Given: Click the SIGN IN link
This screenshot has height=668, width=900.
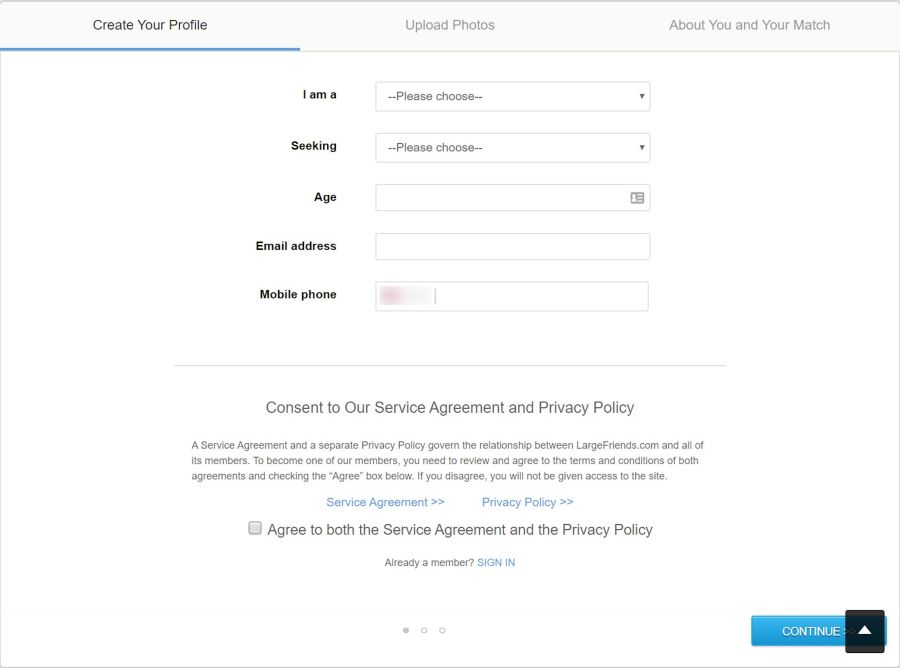Looking at the screenshot, I should pos(496,563).
